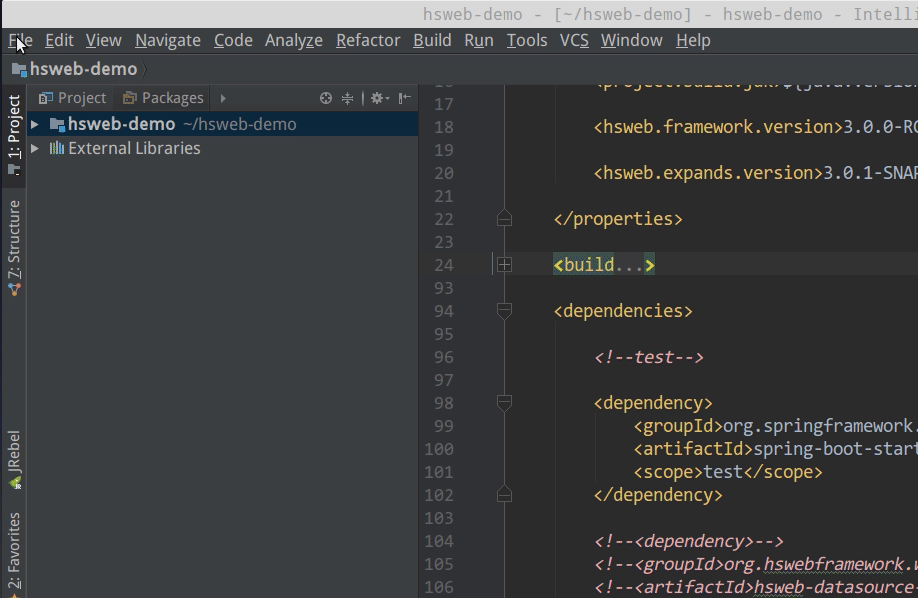This screenshot has height=598, width=918.
Task: Click fold marker at line 22 closing properties
Action: (504, 219)
